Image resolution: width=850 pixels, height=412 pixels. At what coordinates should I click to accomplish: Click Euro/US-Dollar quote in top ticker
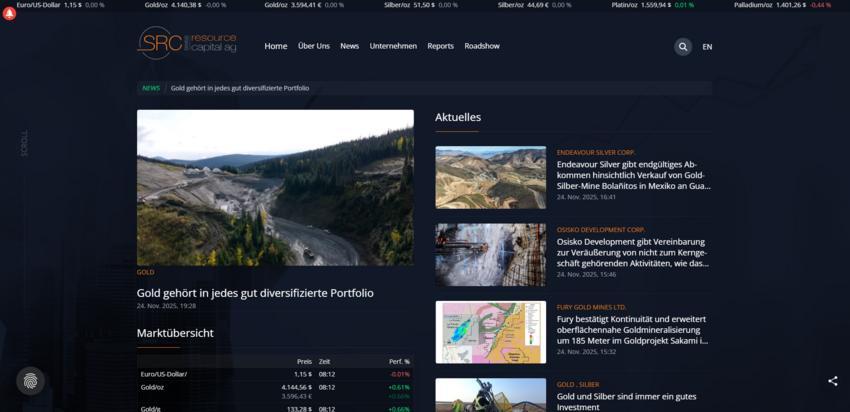(x=60, y=5)
